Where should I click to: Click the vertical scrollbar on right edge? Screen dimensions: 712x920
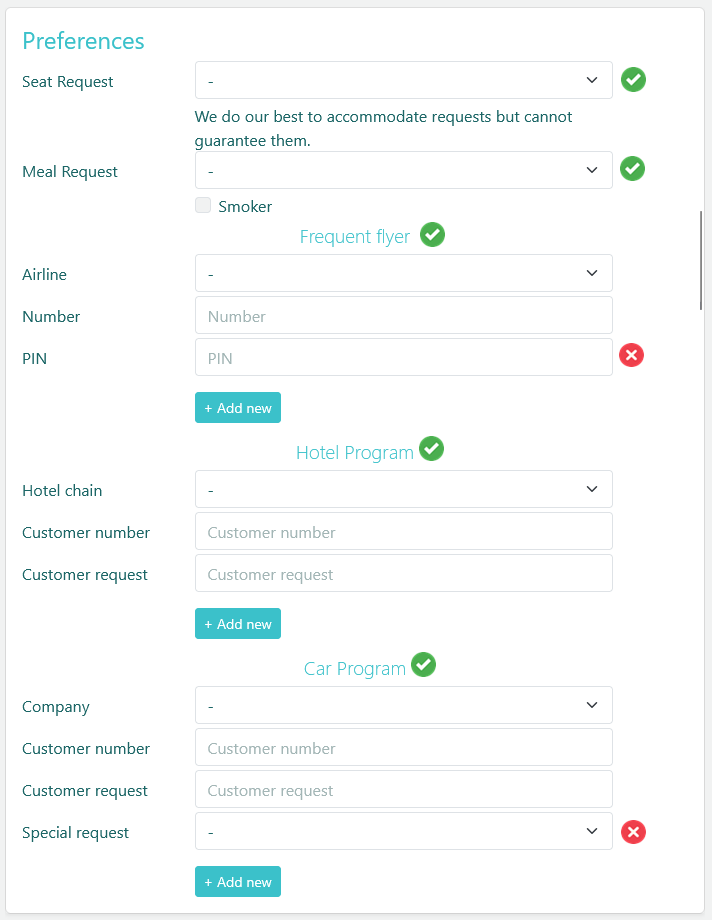tap(702, 260)
